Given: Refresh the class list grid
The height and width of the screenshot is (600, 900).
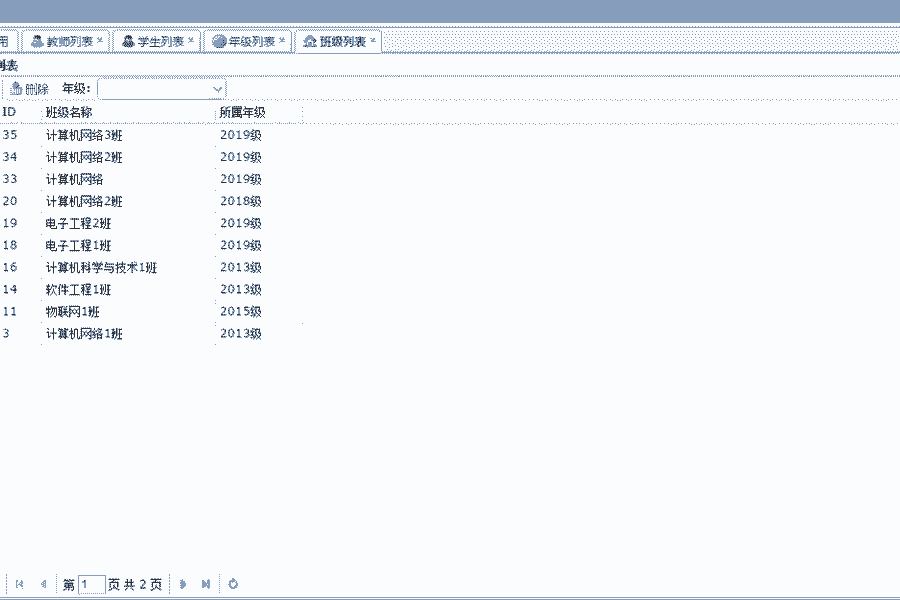Looking at the screenshot, I should [x=233, y=584].
